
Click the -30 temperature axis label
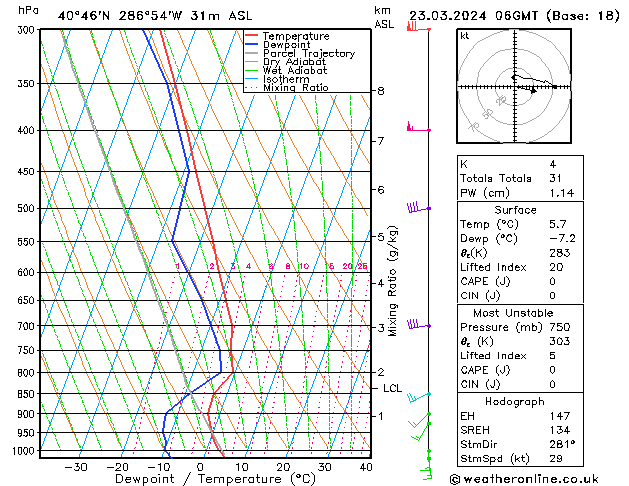click(76, 467)
